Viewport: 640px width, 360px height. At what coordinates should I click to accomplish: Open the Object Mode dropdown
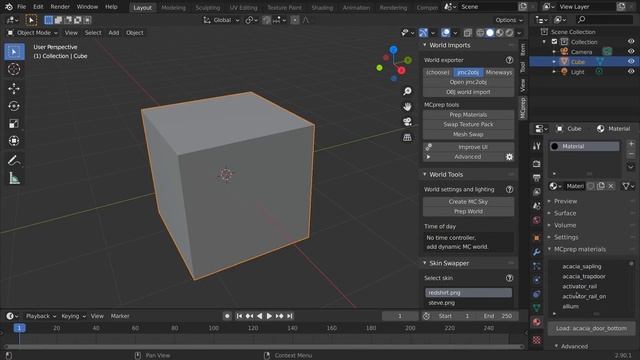tap(33, 33)
